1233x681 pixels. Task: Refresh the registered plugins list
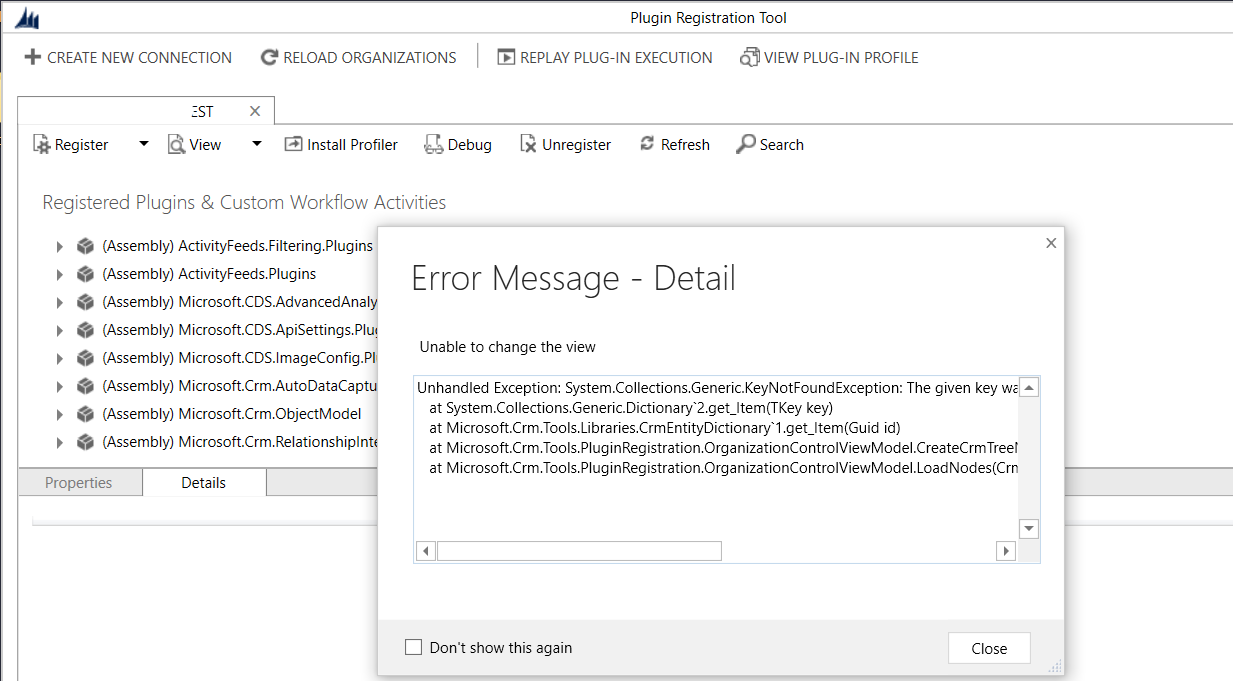coord(673,144)
